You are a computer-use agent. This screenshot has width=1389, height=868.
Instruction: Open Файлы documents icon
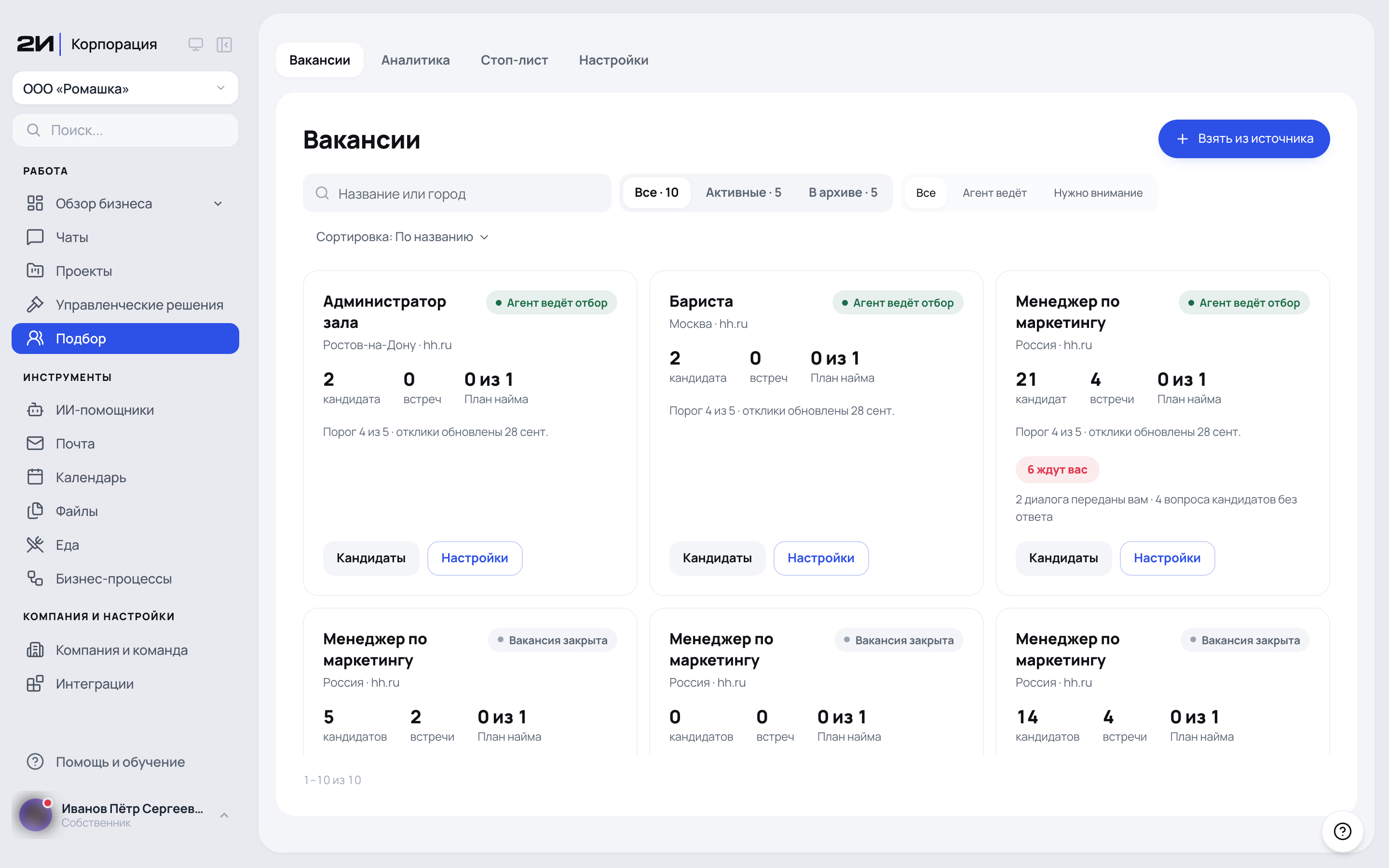pyautogui.click(x=35, y=511)
